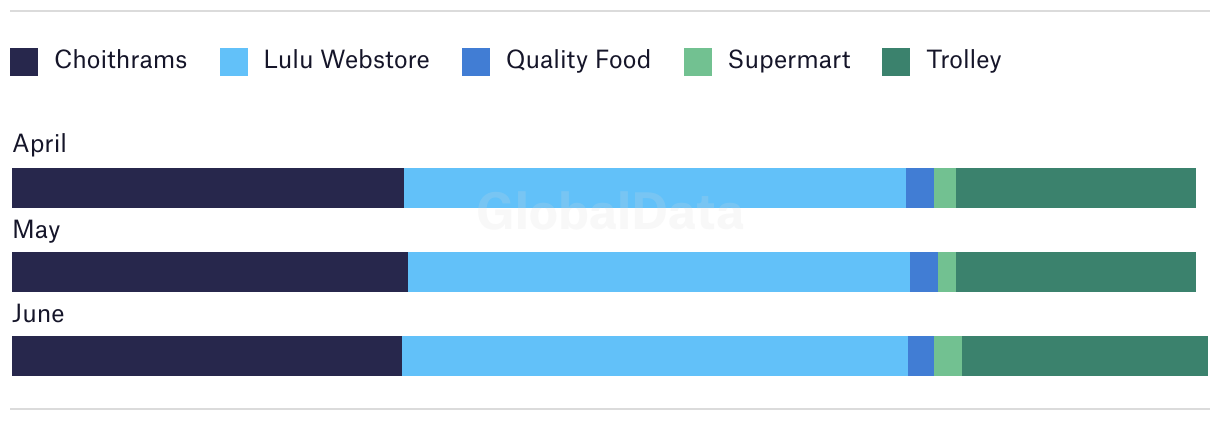Toggle the Quality Food legend label
1220x422 pixels.
tap(578, 60)
